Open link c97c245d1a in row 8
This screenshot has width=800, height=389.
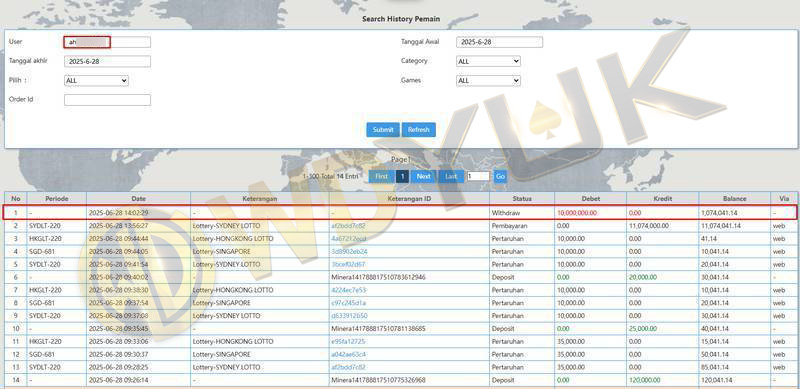(348, 303)
